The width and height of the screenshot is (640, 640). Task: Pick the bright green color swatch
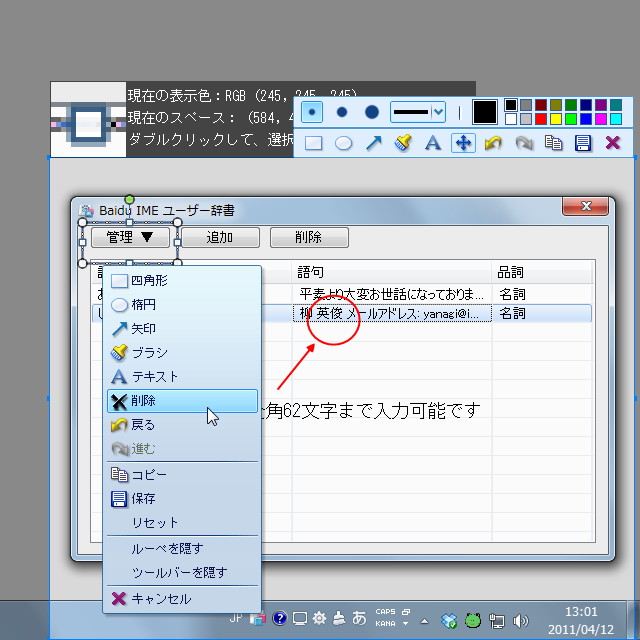[x=570, y=119]
